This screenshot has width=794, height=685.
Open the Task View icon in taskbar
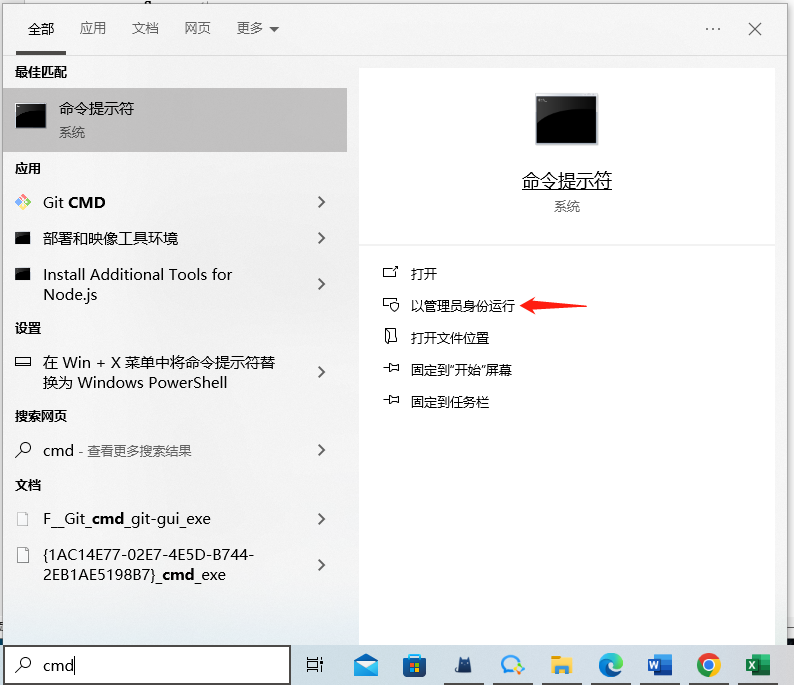pyautogui.click(x=315, y=665)
